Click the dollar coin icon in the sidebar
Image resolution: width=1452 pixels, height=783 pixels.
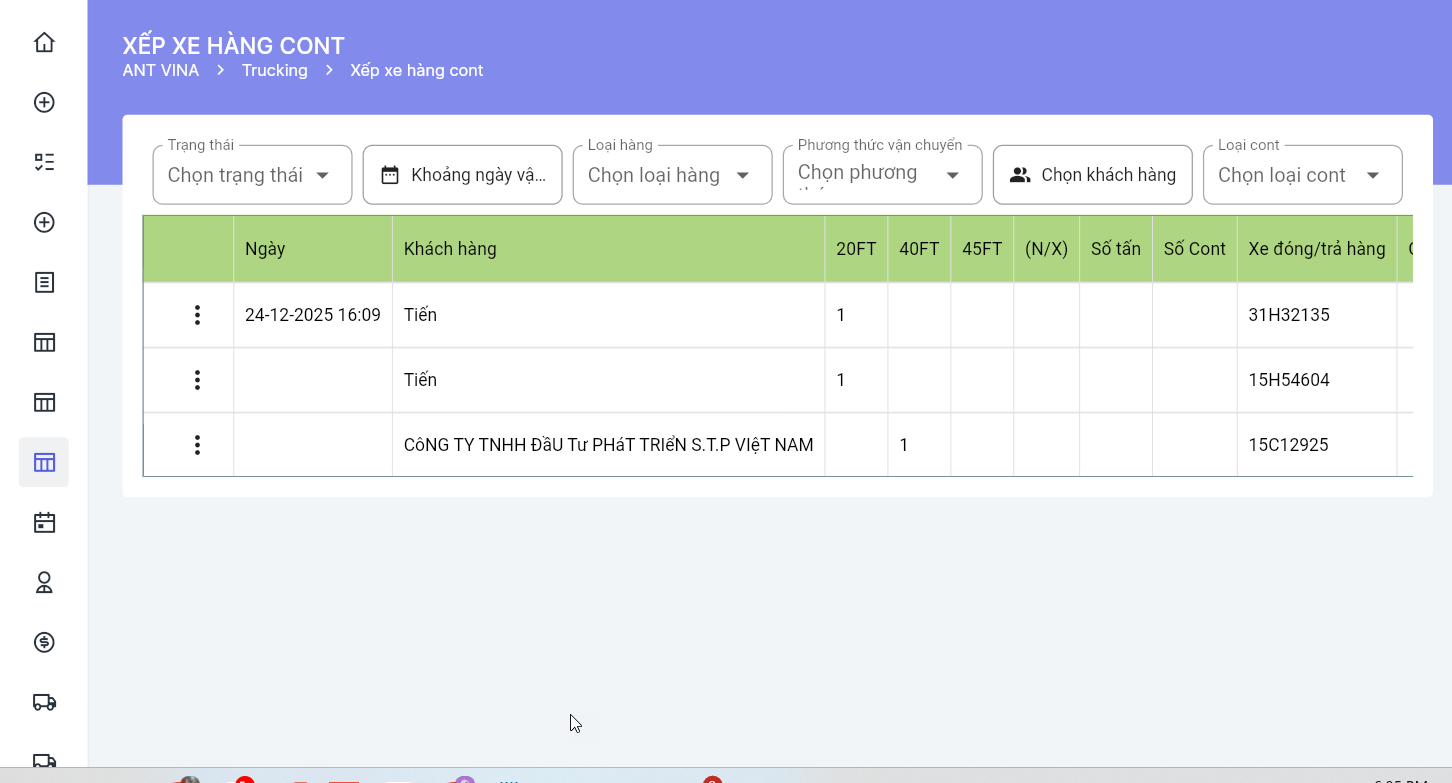(x=44, y=642)
